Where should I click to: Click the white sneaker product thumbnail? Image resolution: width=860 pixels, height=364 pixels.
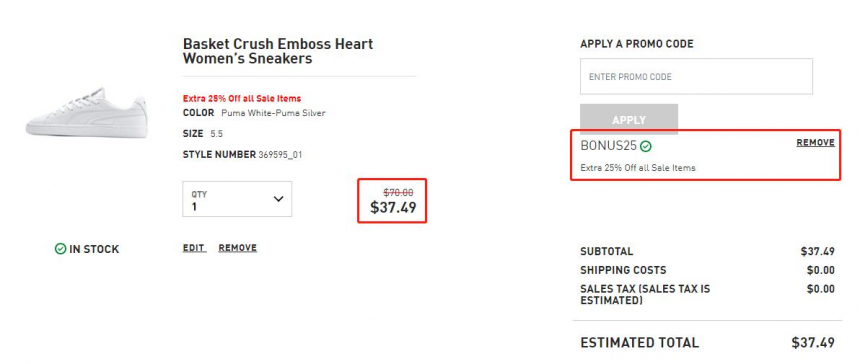[87, 112]
